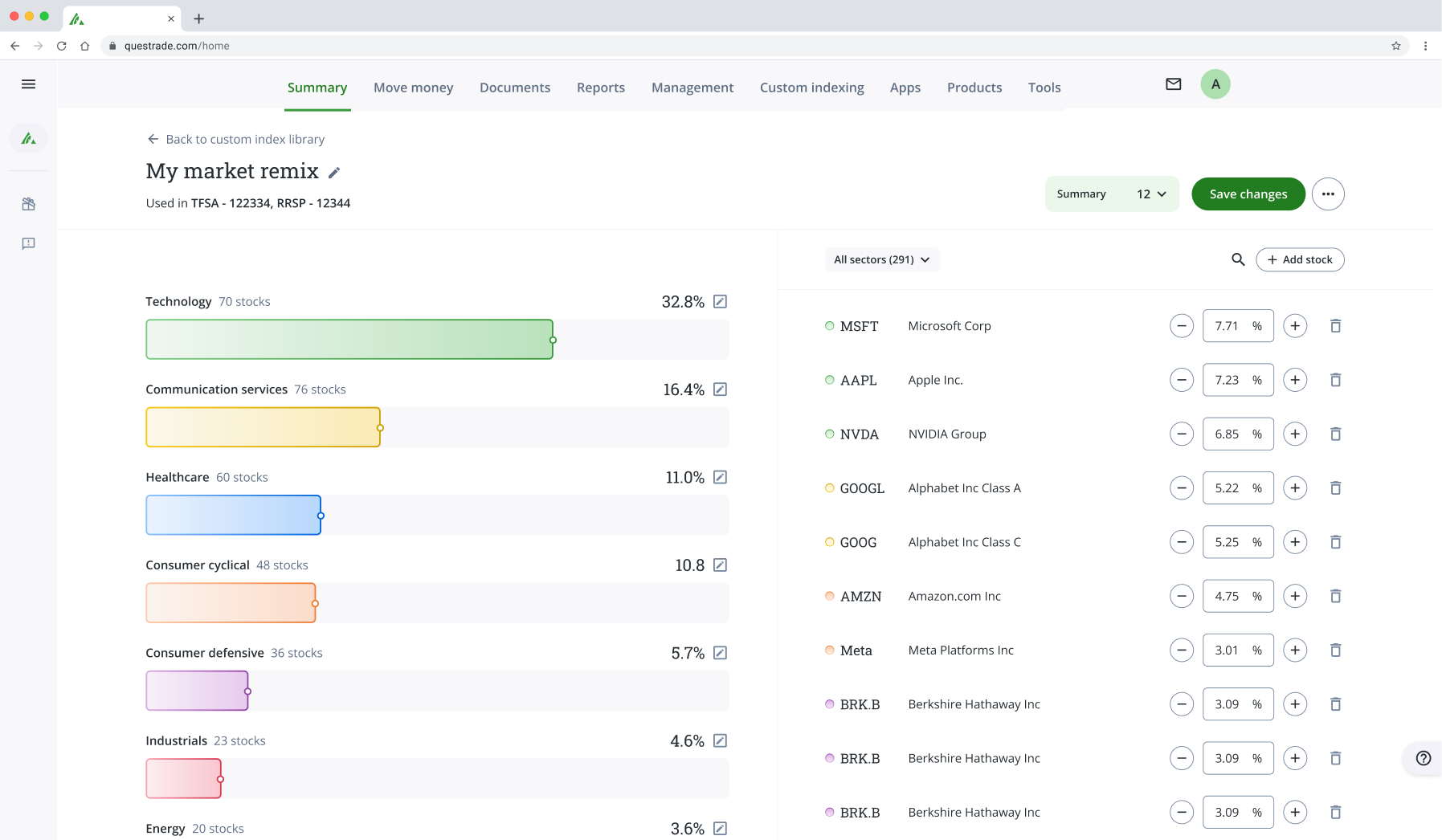Click the MSFT 7.71 weight field
Screen dimensions: 1442x840
point(1238,326)
